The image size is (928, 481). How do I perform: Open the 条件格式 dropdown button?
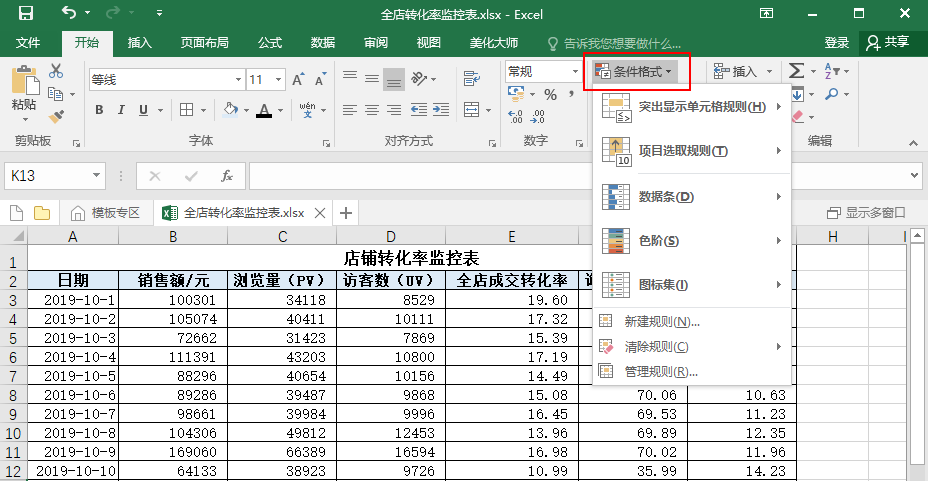(636, 72)
